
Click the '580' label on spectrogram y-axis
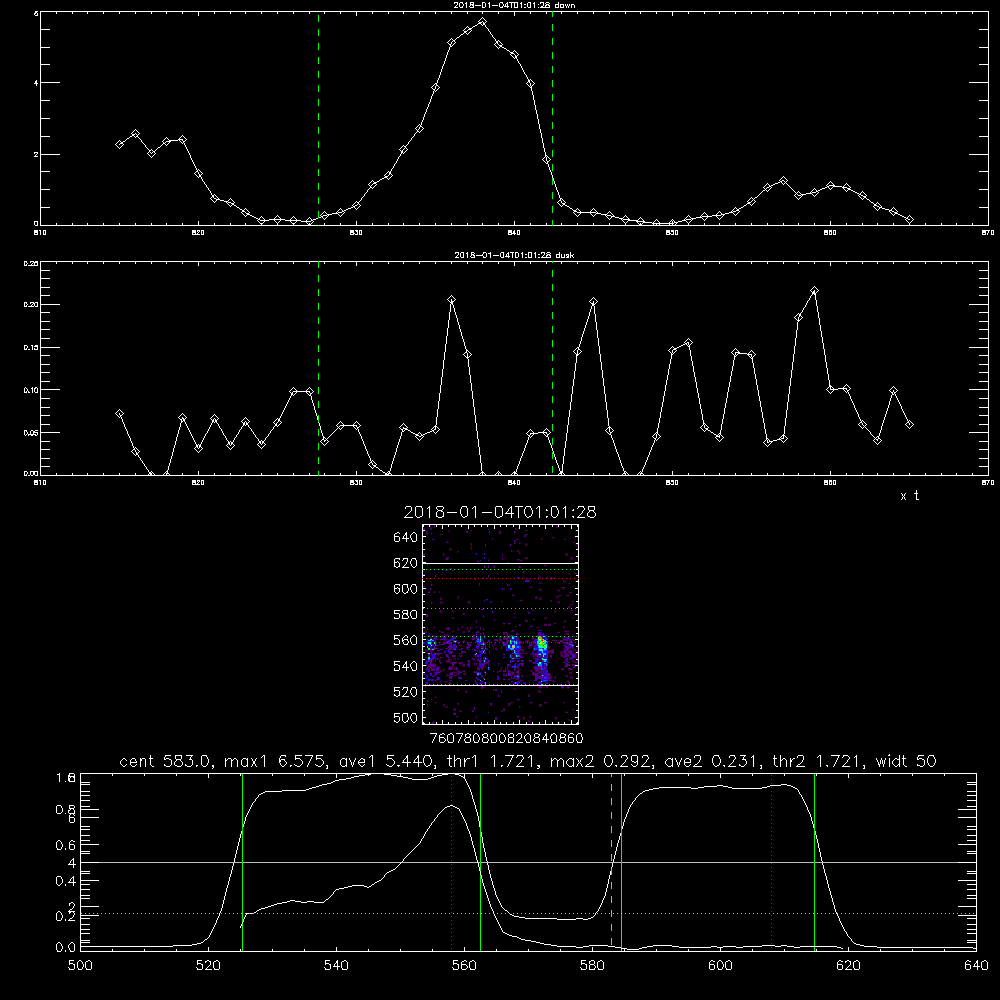tap(405, 615)
